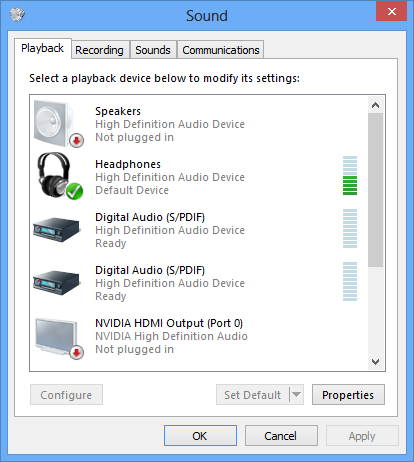Switch to the Recording tab
Viewport: 414px width, 462px height.
point(99,50)
